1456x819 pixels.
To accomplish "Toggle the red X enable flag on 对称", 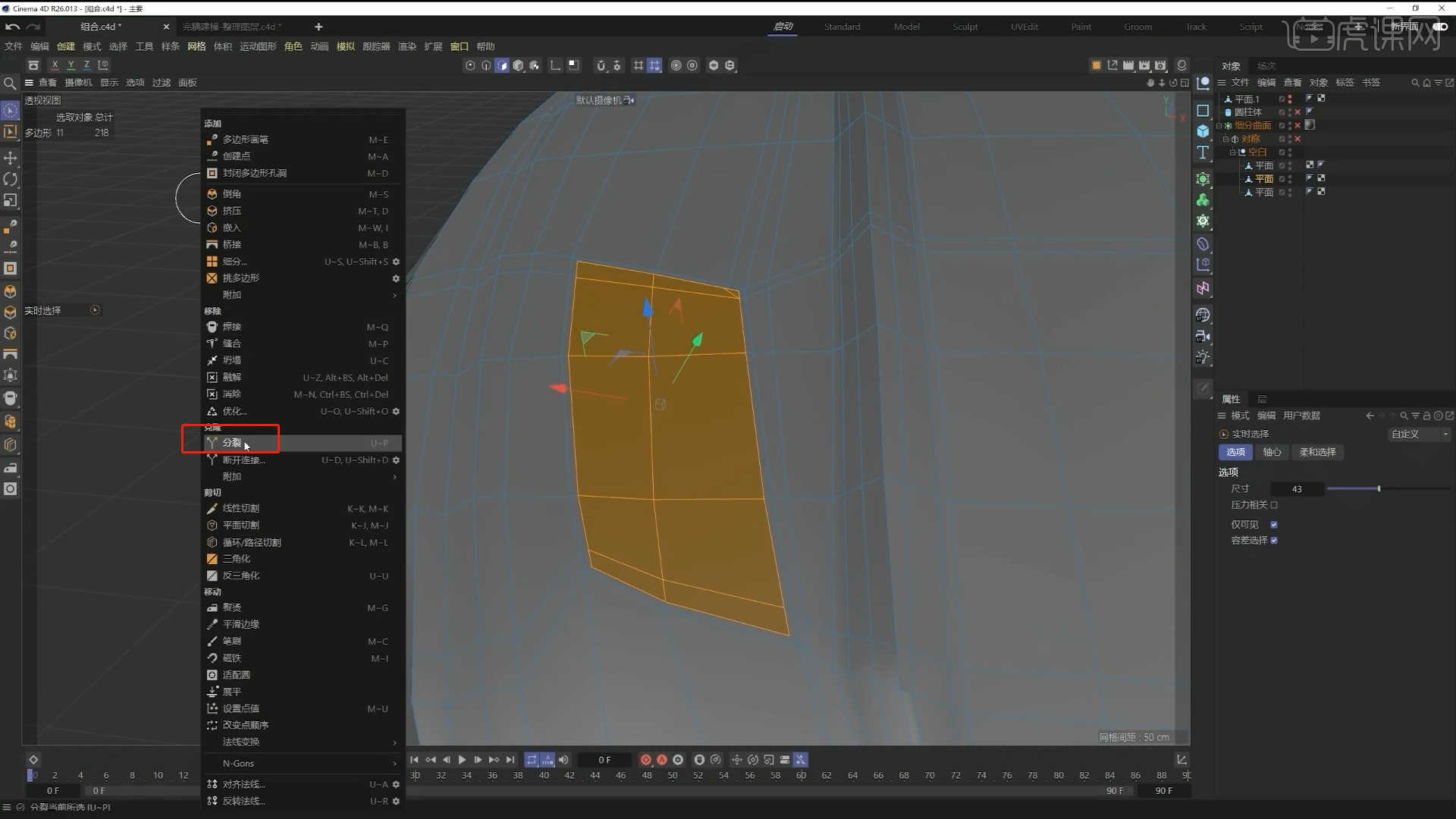I will [1298, 139].
